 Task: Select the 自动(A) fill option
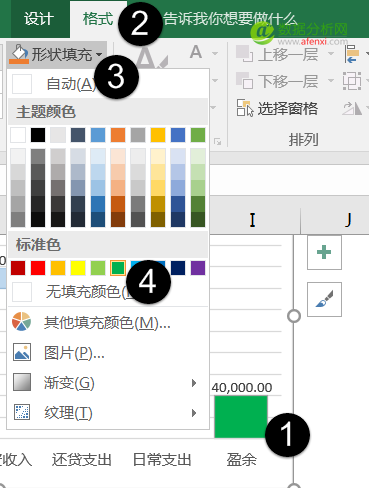108,84
